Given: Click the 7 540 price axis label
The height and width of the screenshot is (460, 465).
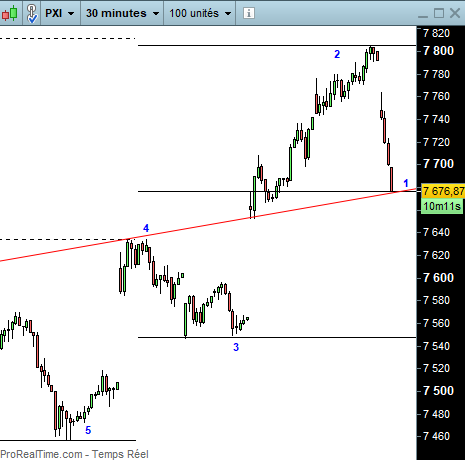Looking at the screenshot, I should click(436, 346).
